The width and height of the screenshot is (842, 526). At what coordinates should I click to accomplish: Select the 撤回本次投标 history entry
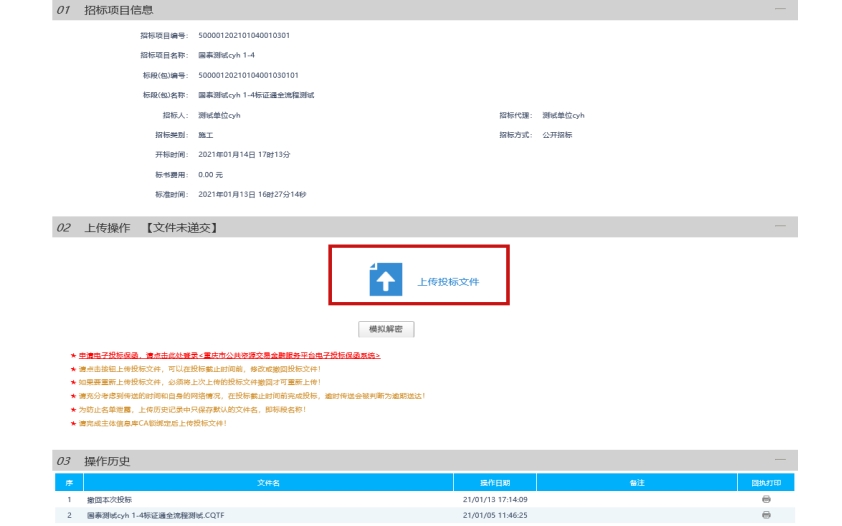click(110, 499)
